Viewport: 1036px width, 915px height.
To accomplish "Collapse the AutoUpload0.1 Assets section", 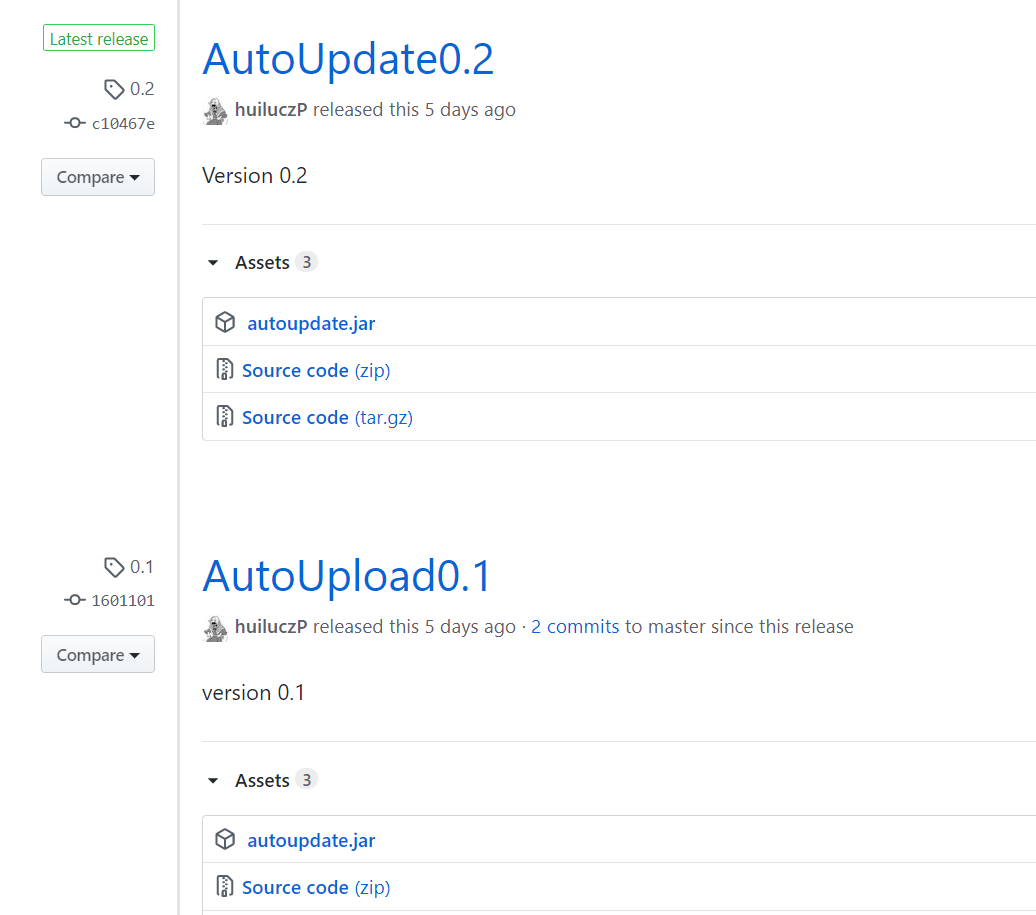I will (212, 779).
